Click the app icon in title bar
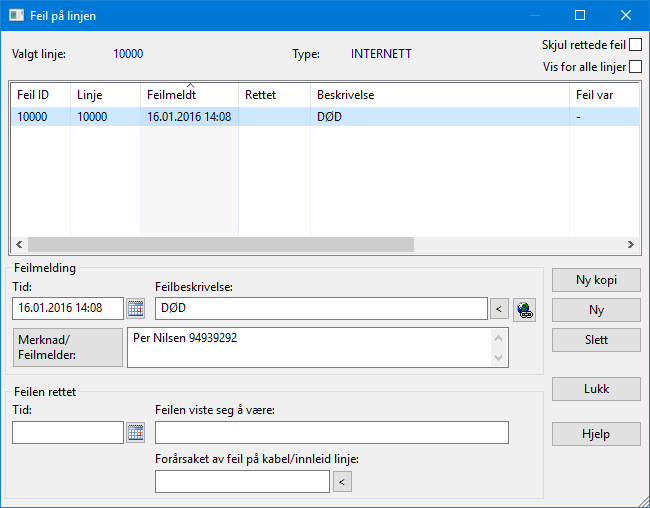 (17, 16)
